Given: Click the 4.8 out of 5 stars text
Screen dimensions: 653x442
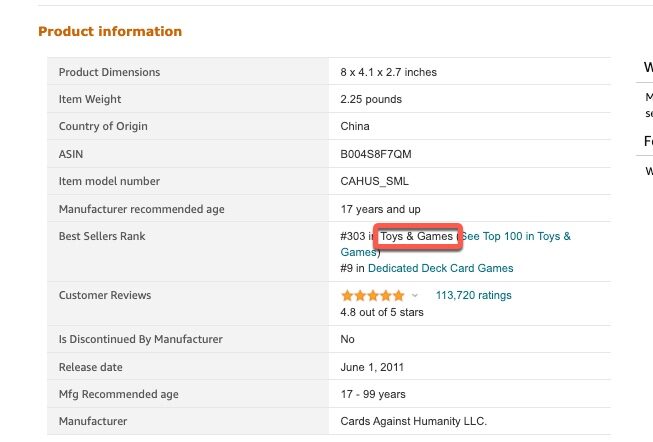Looking at the screenshot, I should coord(382,312).
